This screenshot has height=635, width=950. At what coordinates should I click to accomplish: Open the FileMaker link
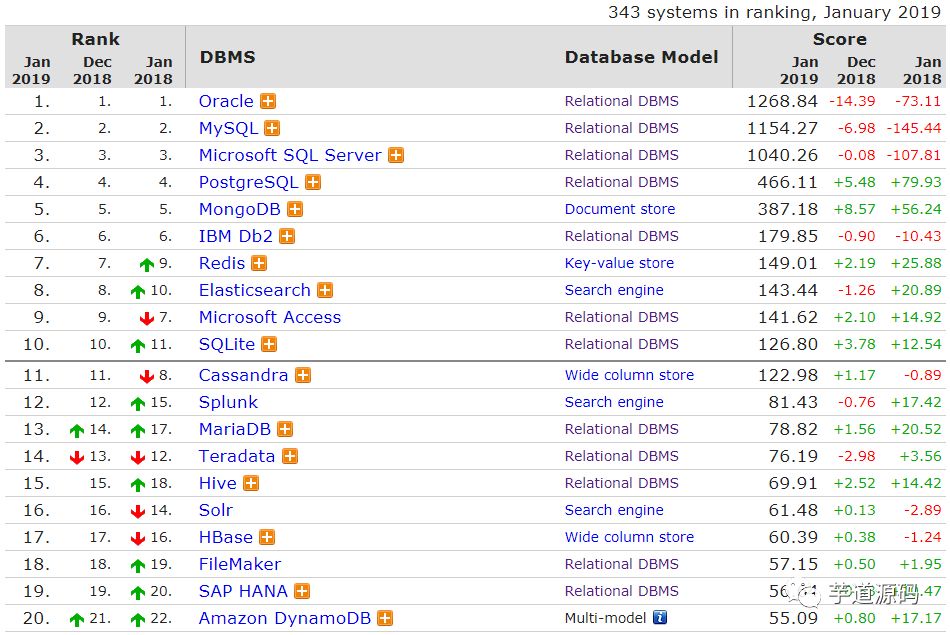[x=239, y=564]
